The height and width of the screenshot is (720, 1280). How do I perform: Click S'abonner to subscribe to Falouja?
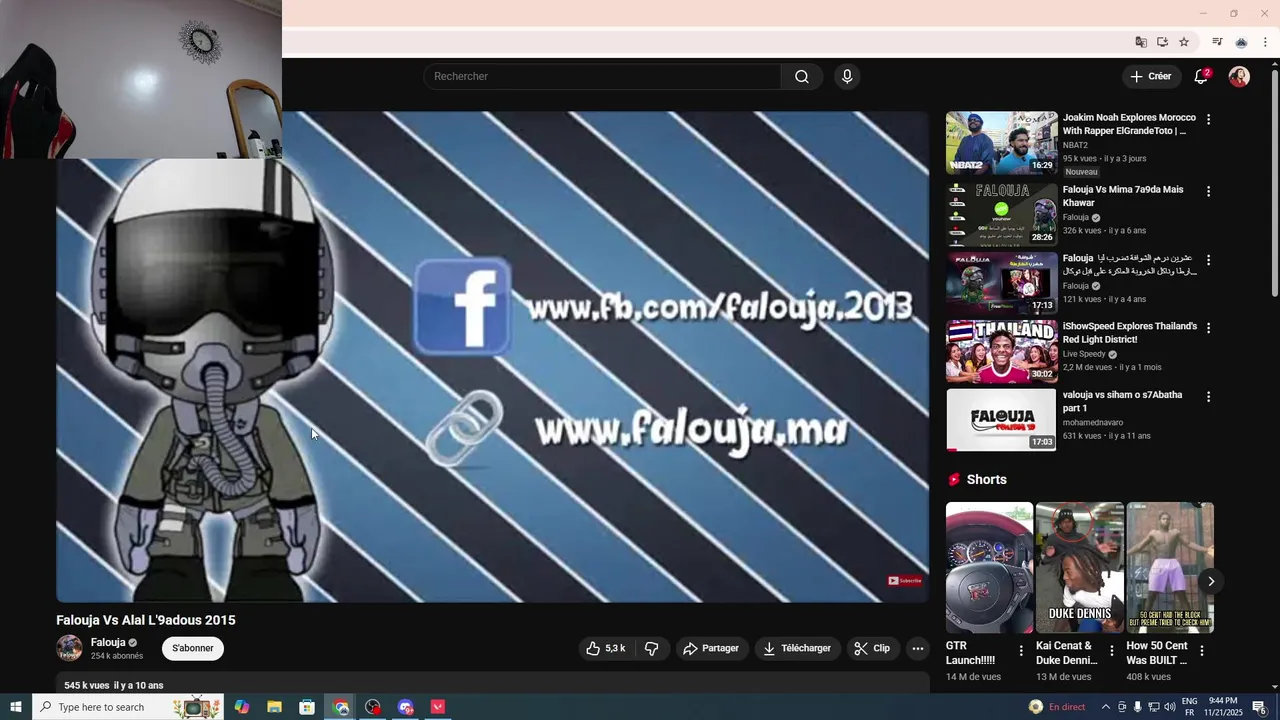click(x=193, y=649)
